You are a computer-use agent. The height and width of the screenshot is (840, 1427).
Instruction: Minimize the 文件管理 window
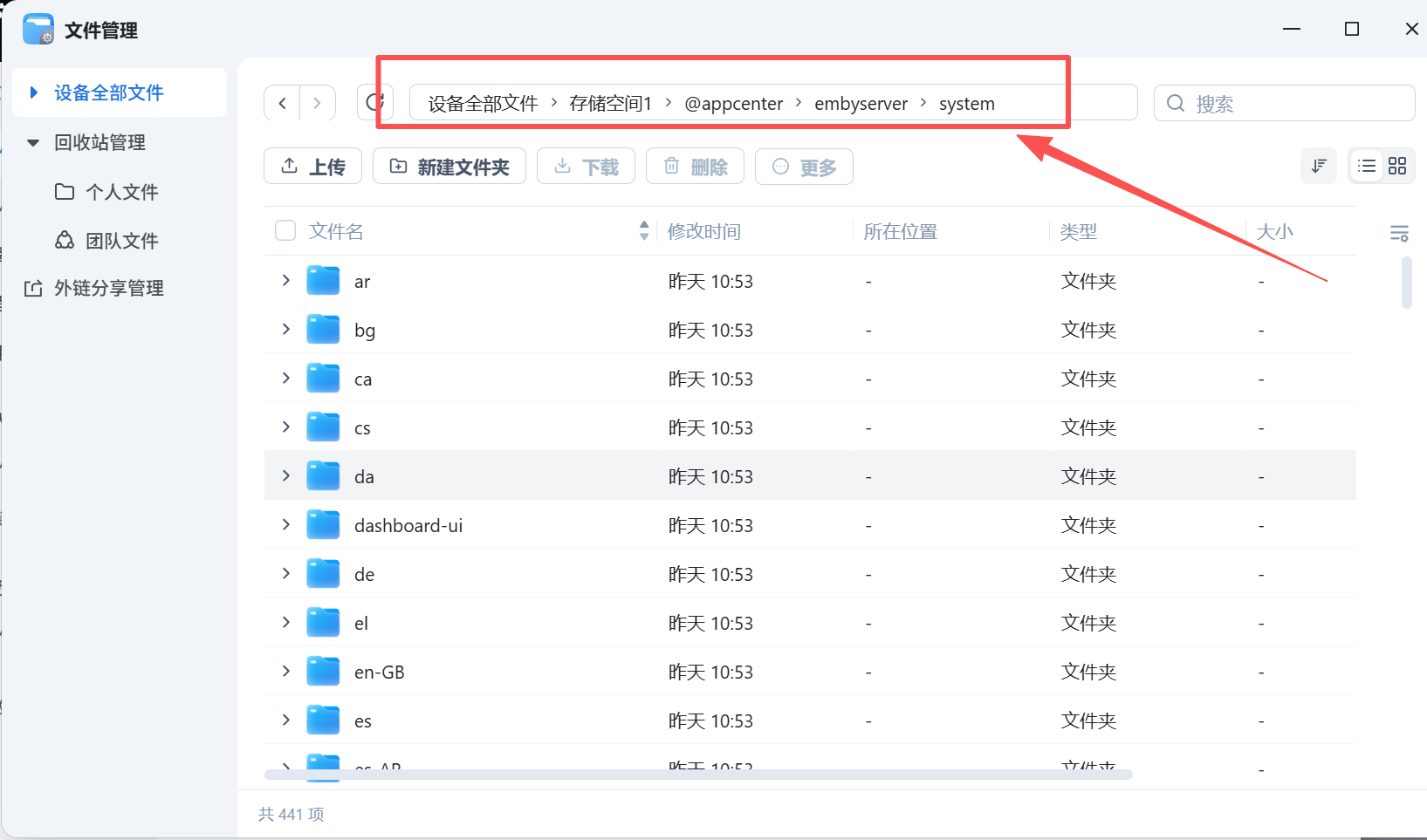pyautogui.click(x=1292, y=29)
